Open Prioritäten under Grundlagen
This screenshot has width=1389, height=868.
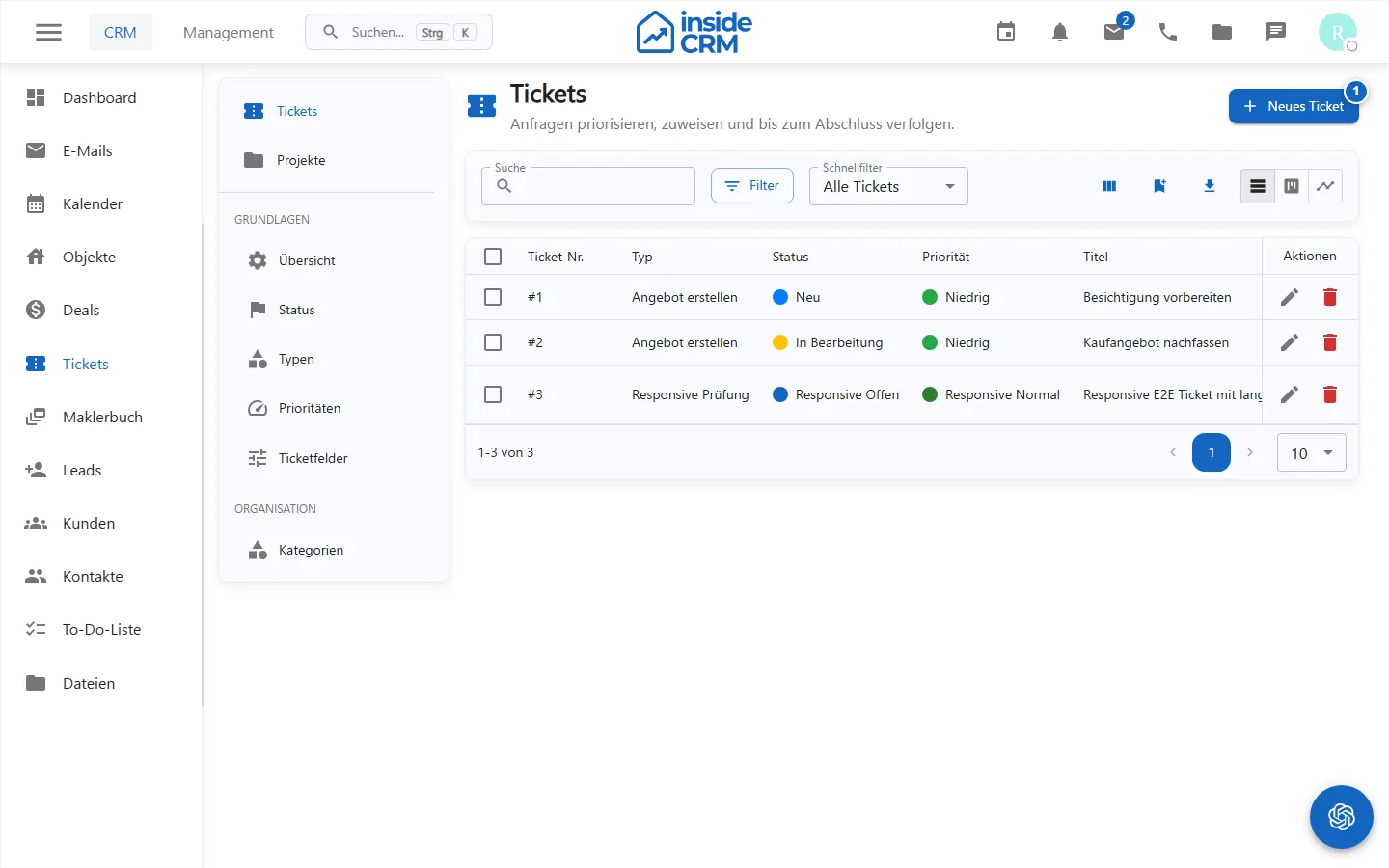(334, 408)
